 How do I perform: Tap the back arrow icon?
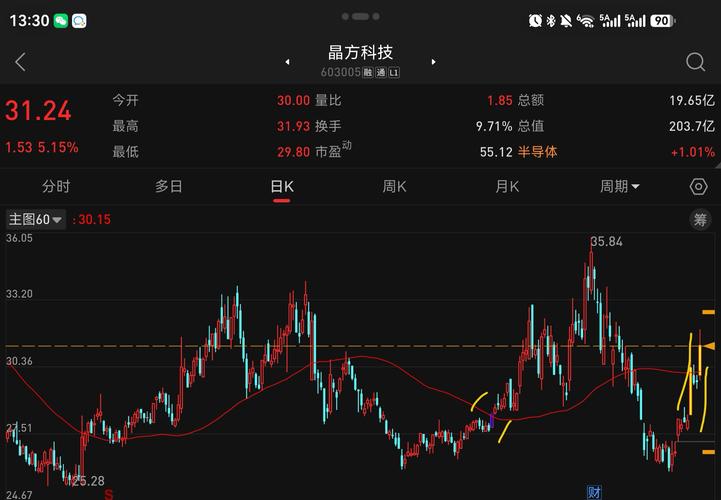click(x=20, y=62)
